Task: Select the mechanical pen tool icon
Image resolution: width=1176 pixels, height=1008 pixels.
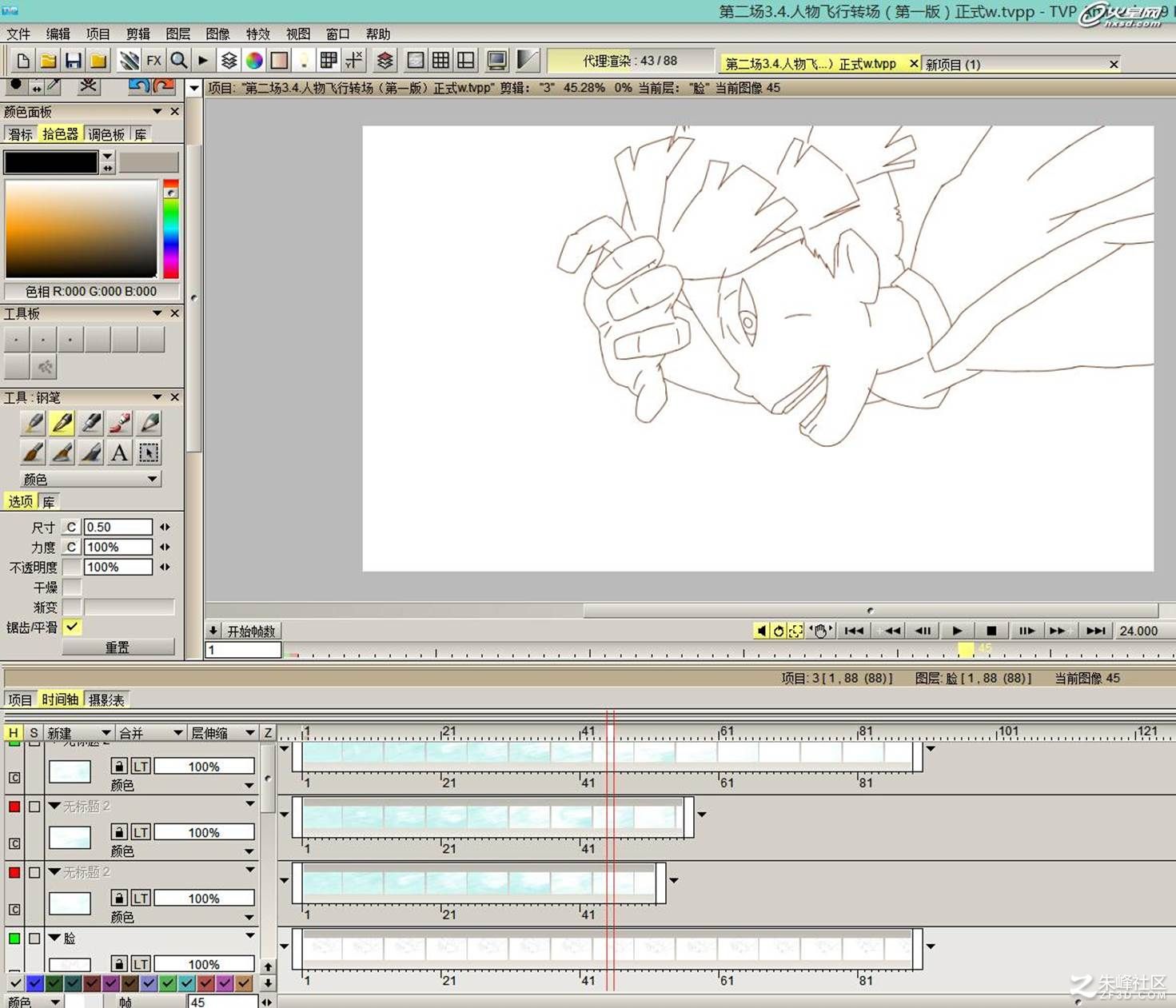Action: point(91,423)
